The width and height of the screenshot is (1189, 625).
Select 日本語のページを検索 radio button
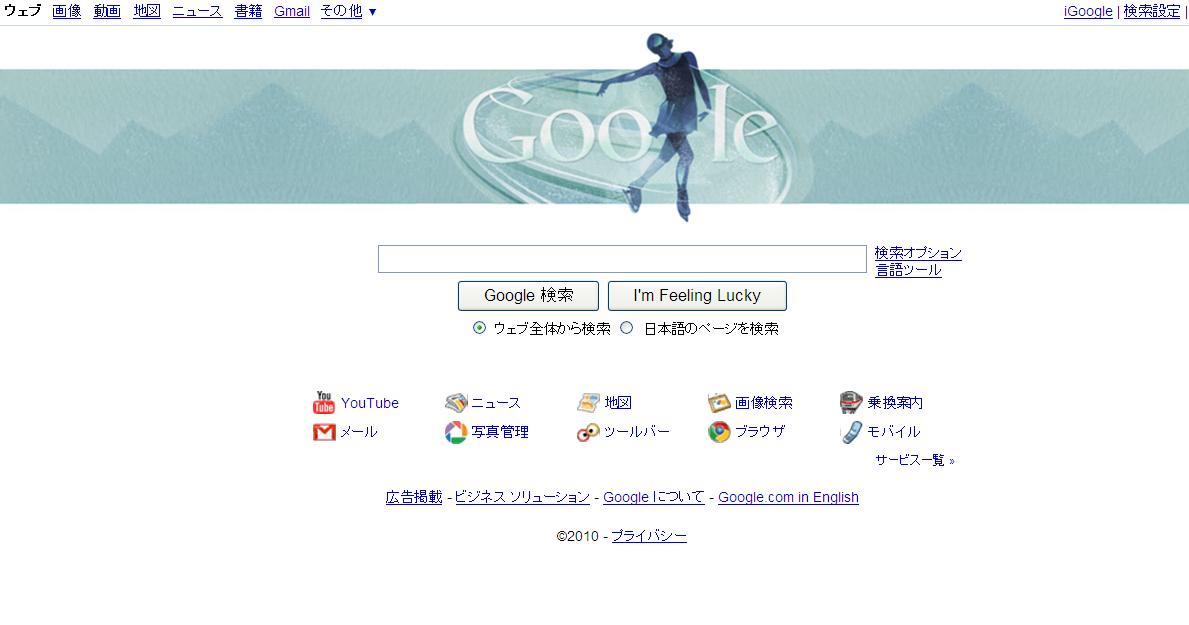(x=626, y=328)
